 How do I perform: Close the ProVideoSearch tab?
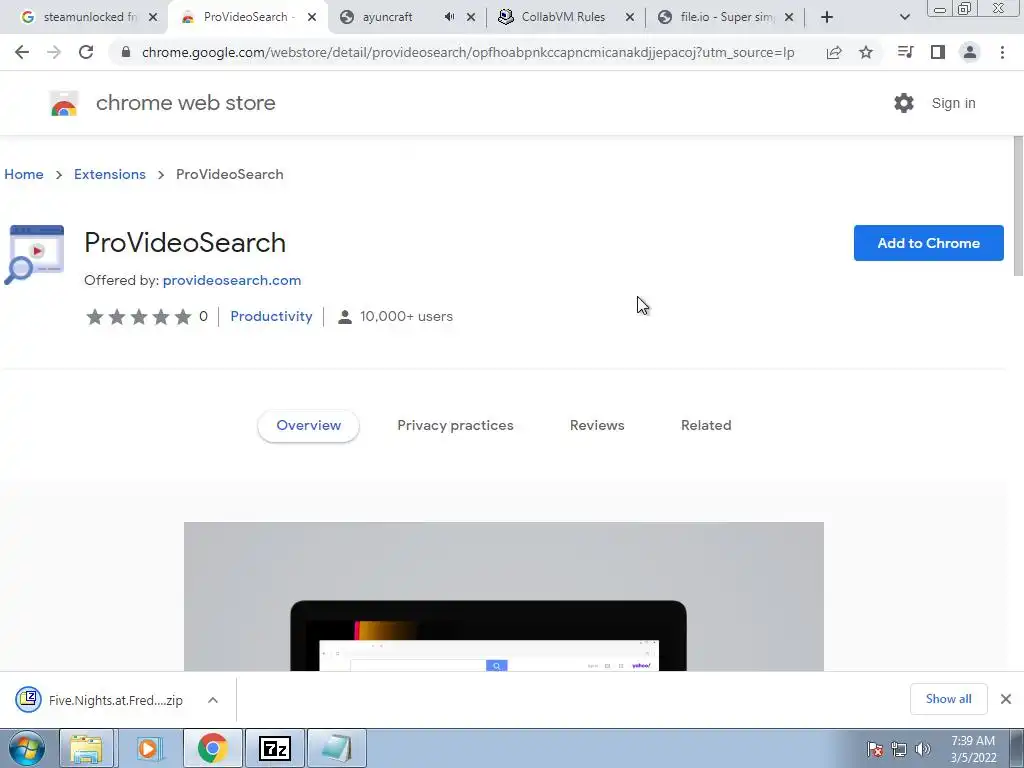[x=312, y=17]
